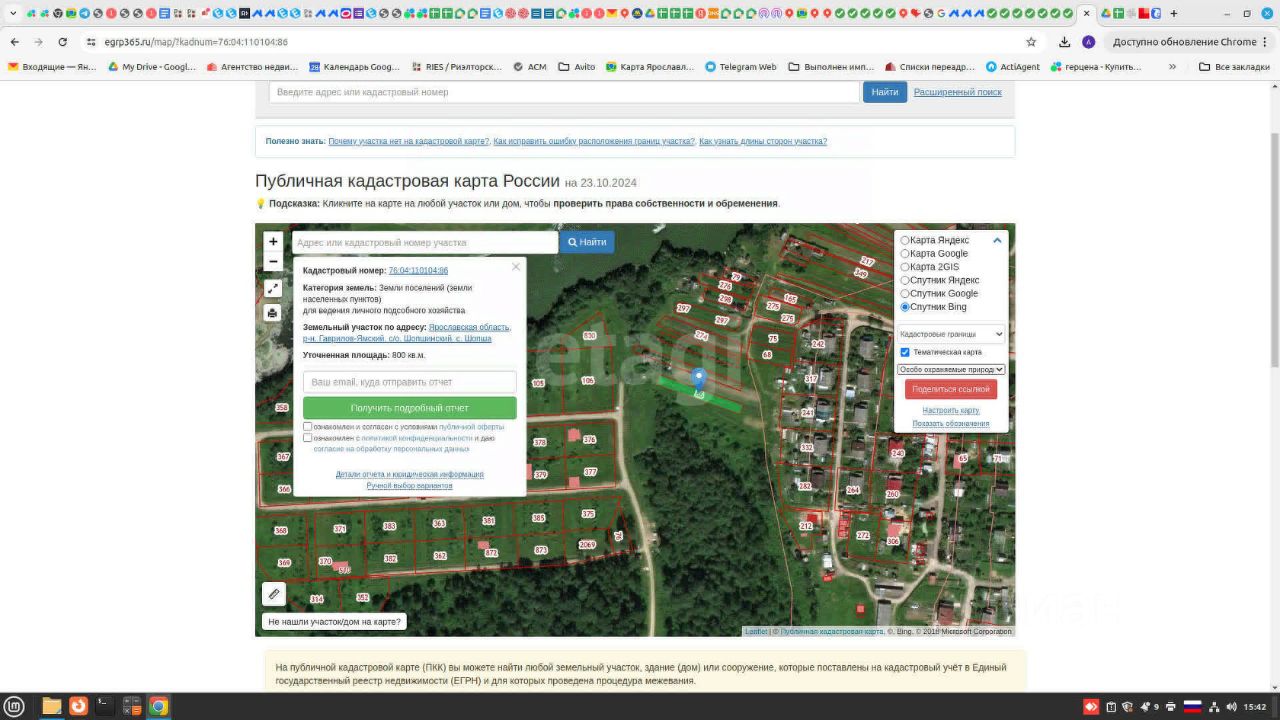Click email input field for report
Viewport: 1280px width, 720px height.
pos(409,382)
